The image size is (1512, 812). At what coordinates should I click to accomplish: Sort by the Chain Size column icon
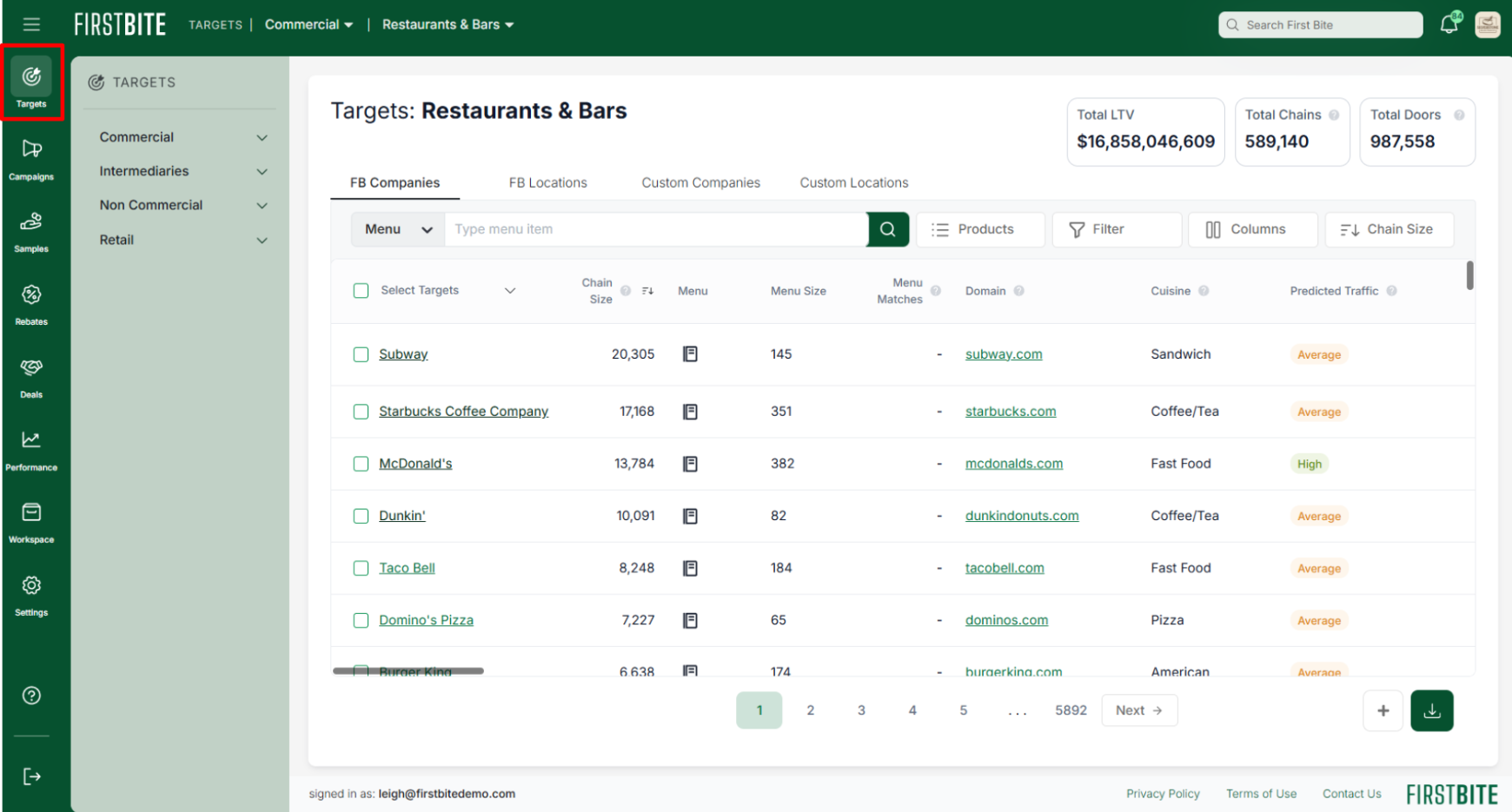click(x=647, y=291)
